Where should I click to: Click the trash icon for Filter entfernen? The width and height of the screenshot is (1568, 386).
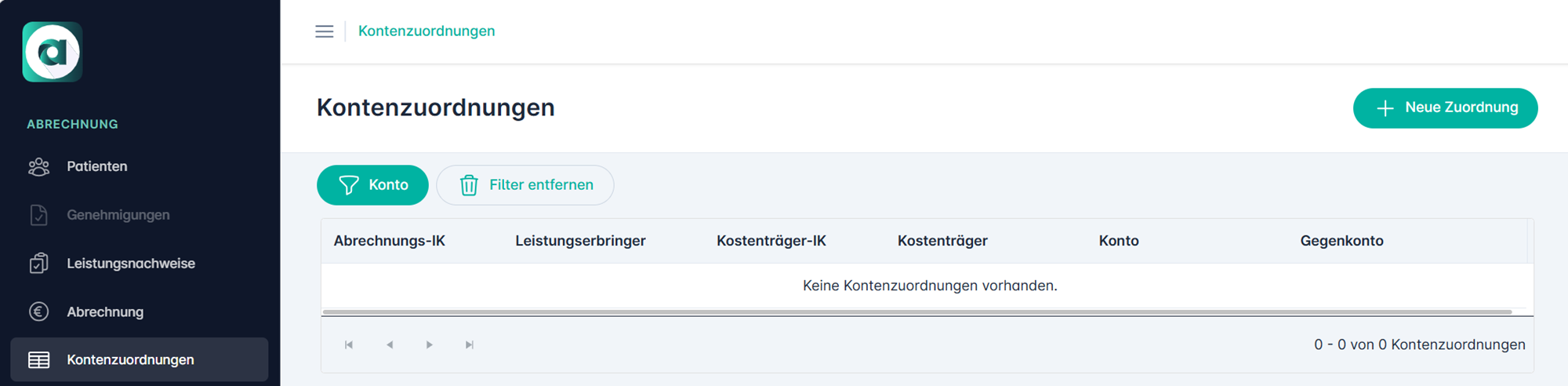(x=469, y=185)
